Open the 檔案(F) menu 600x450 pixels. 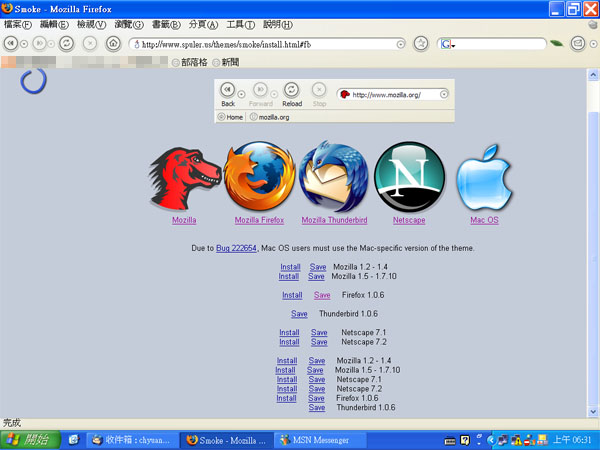coord(18,24)
